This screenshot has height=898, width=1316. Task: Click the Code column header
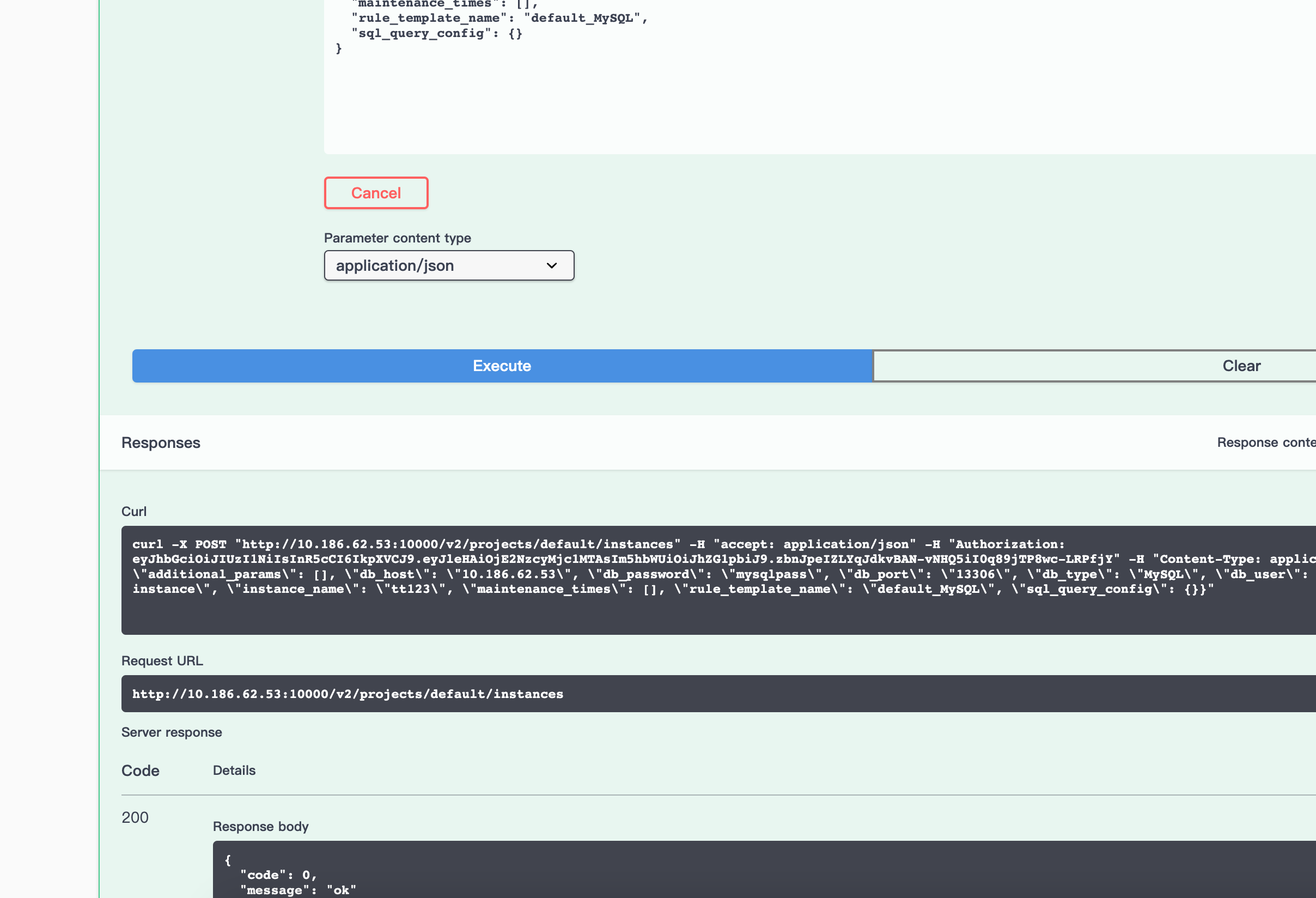point(139,770)
